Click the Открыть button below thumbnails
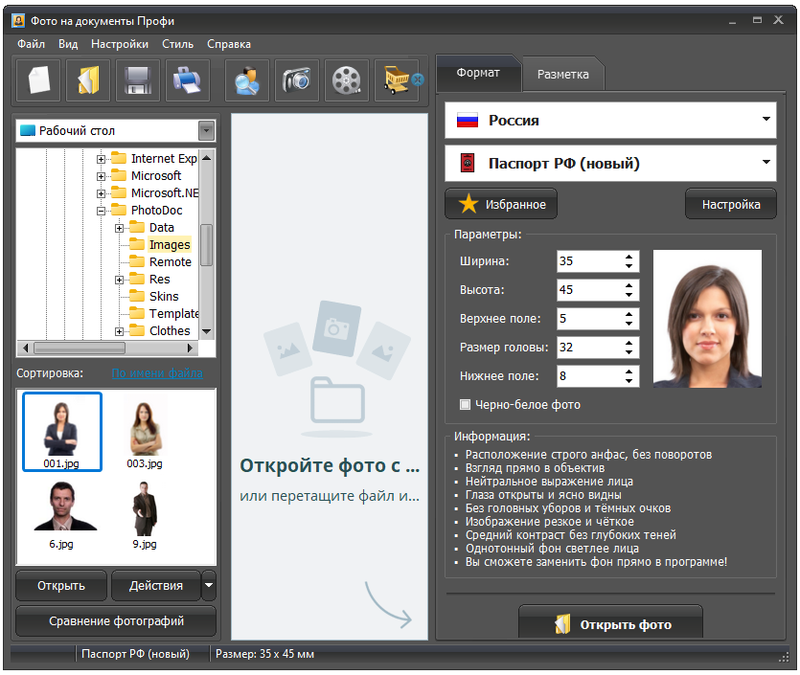The width and height of the screenshot is (800, 675). coord(61,585)
